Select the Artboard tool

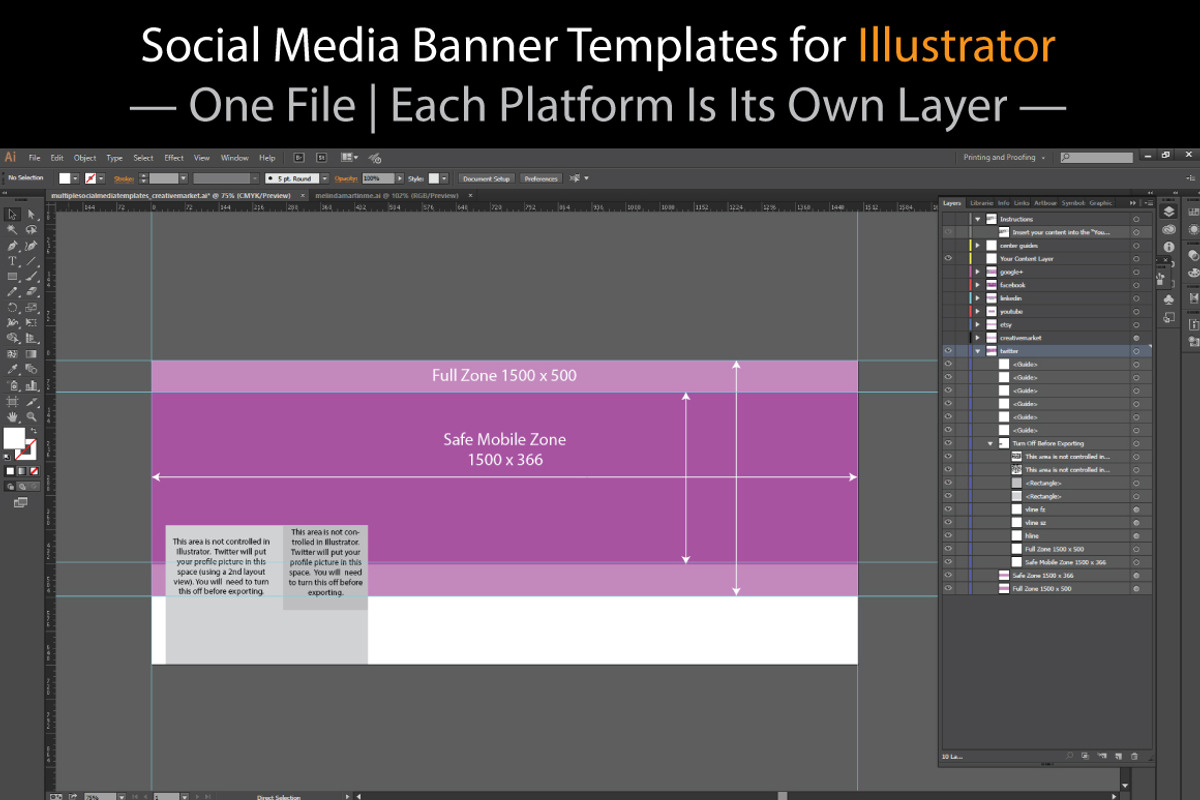[12, 400]
